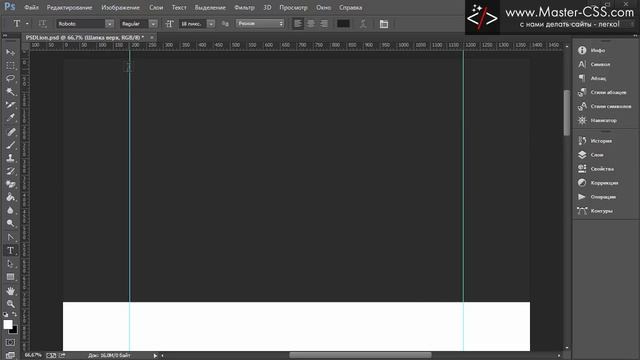
Task: Open the anti-aliasing method dropdown
Action: coord(260,24)
